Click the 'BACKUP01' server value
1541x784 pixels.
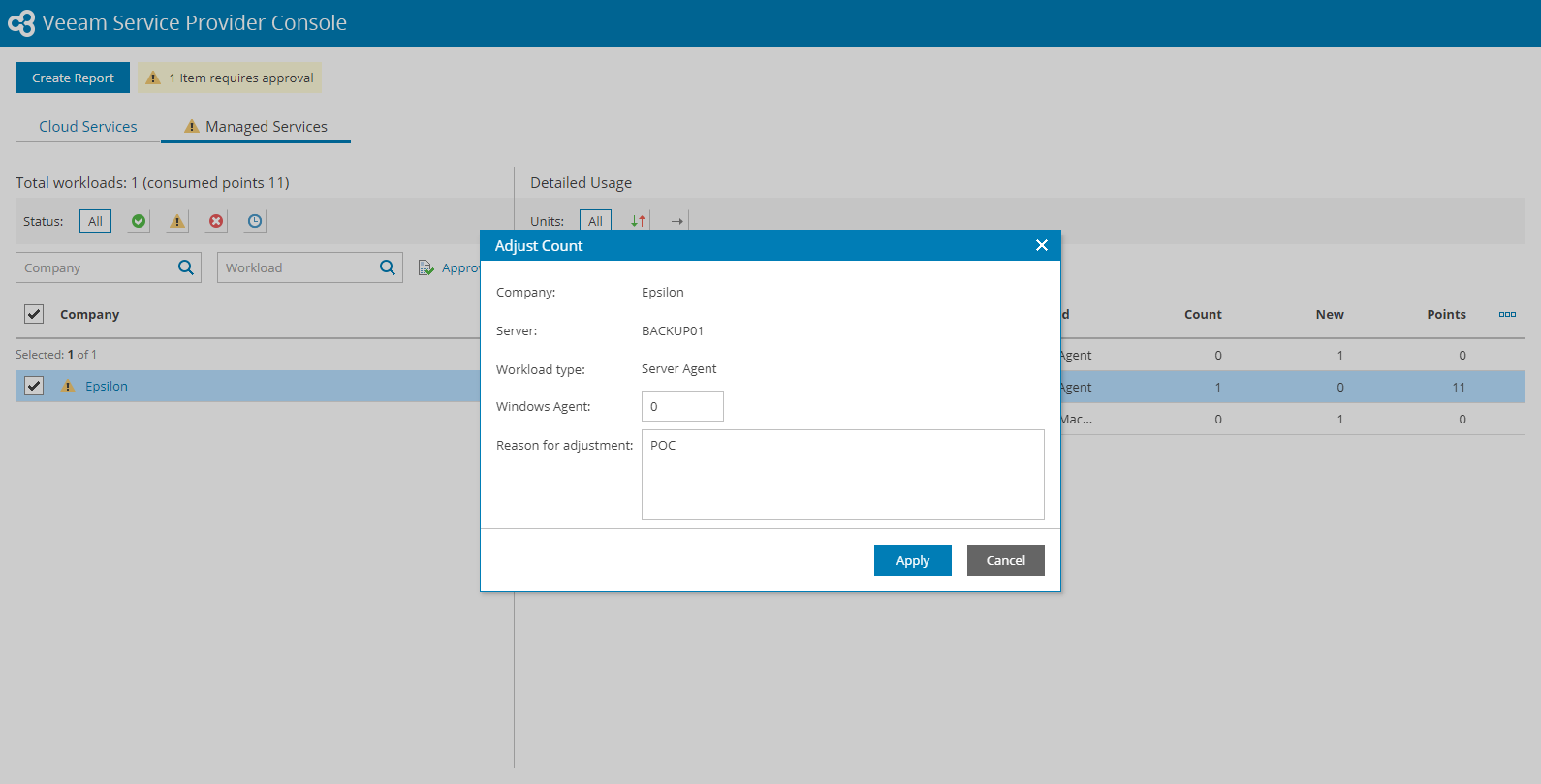pyautogui.click(x=673, y=330)
